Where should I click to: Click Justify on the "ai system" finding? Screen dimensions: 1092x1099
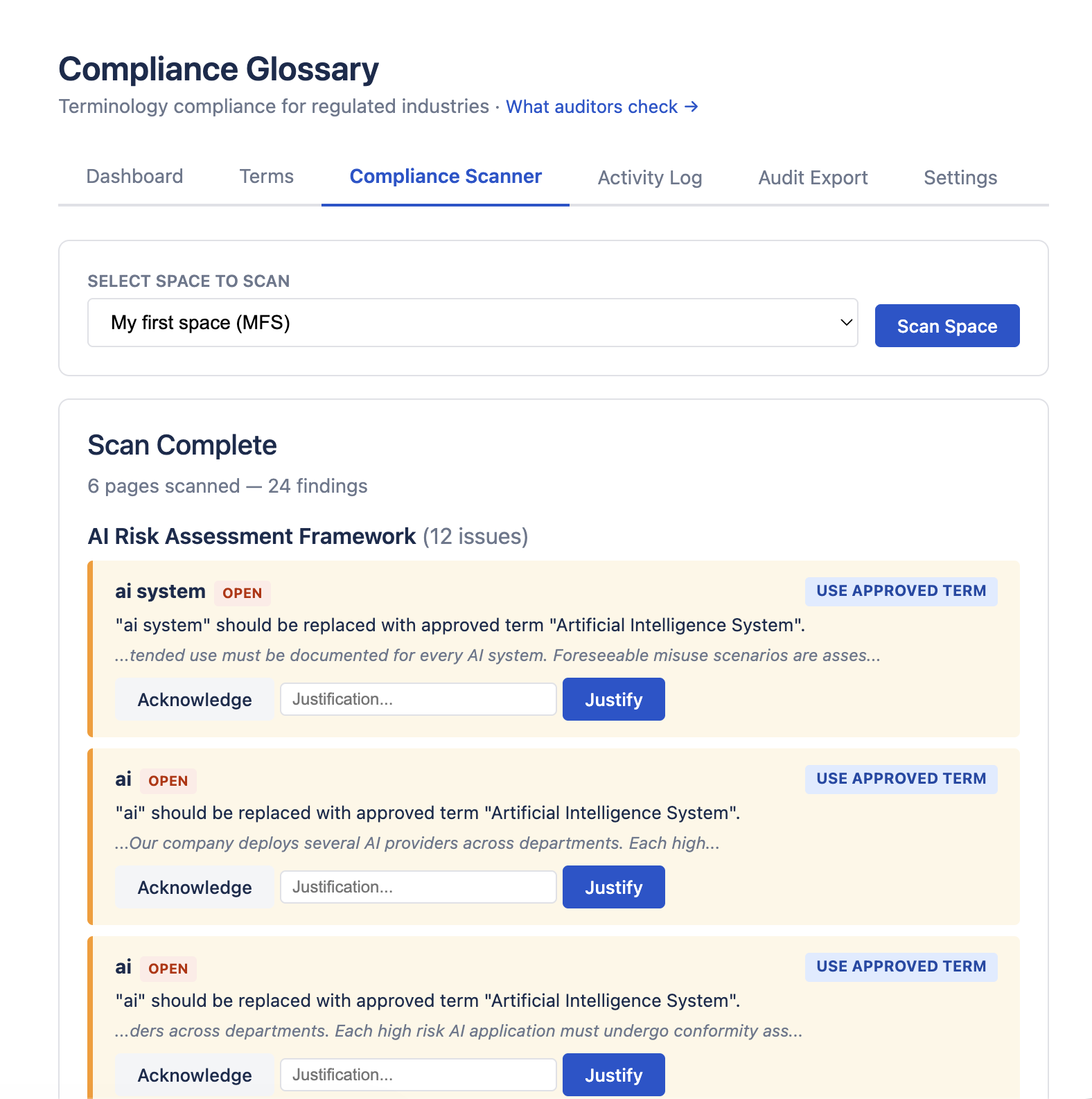tap(613, 700)
